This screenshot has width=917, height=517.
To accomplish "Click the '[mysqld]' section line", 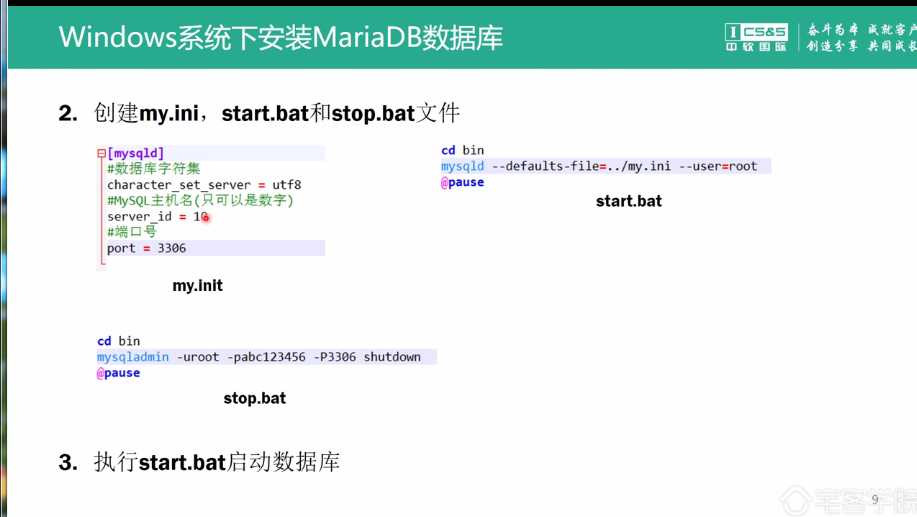I will click(x=136, y=153).
